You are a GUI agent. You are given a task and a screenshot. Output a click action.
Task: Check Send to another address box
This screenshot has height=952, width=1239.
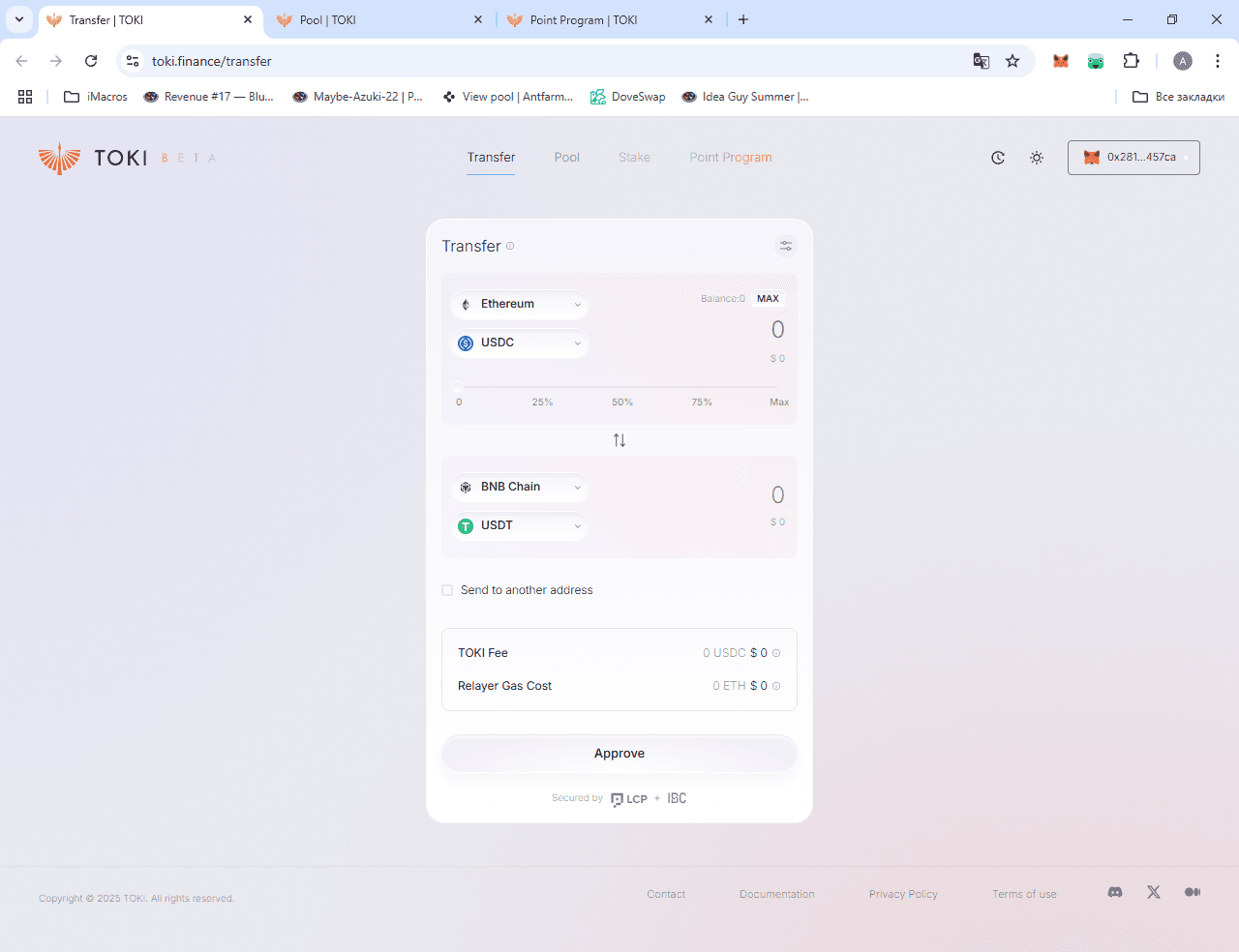click(447, 590)
